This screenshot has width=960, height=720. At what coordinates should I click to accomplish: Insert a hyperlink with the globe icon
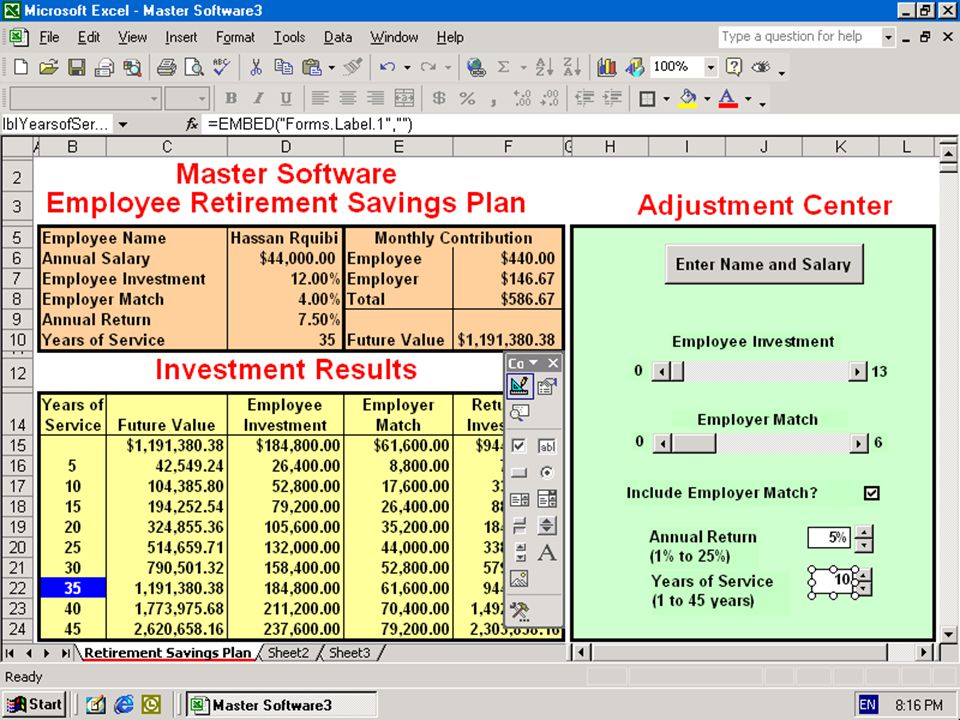pyautogui.click(x=476, y=67)
